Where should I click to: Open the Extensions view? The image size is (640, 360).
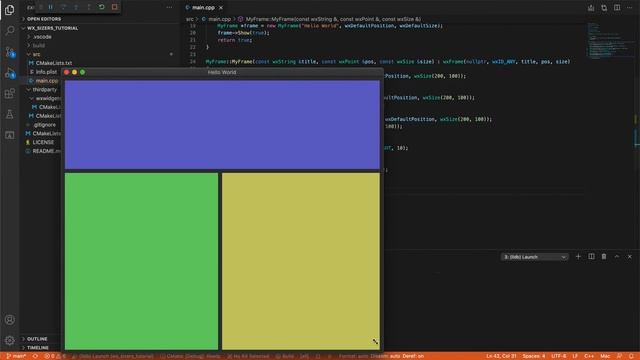[x=9, y=93]
